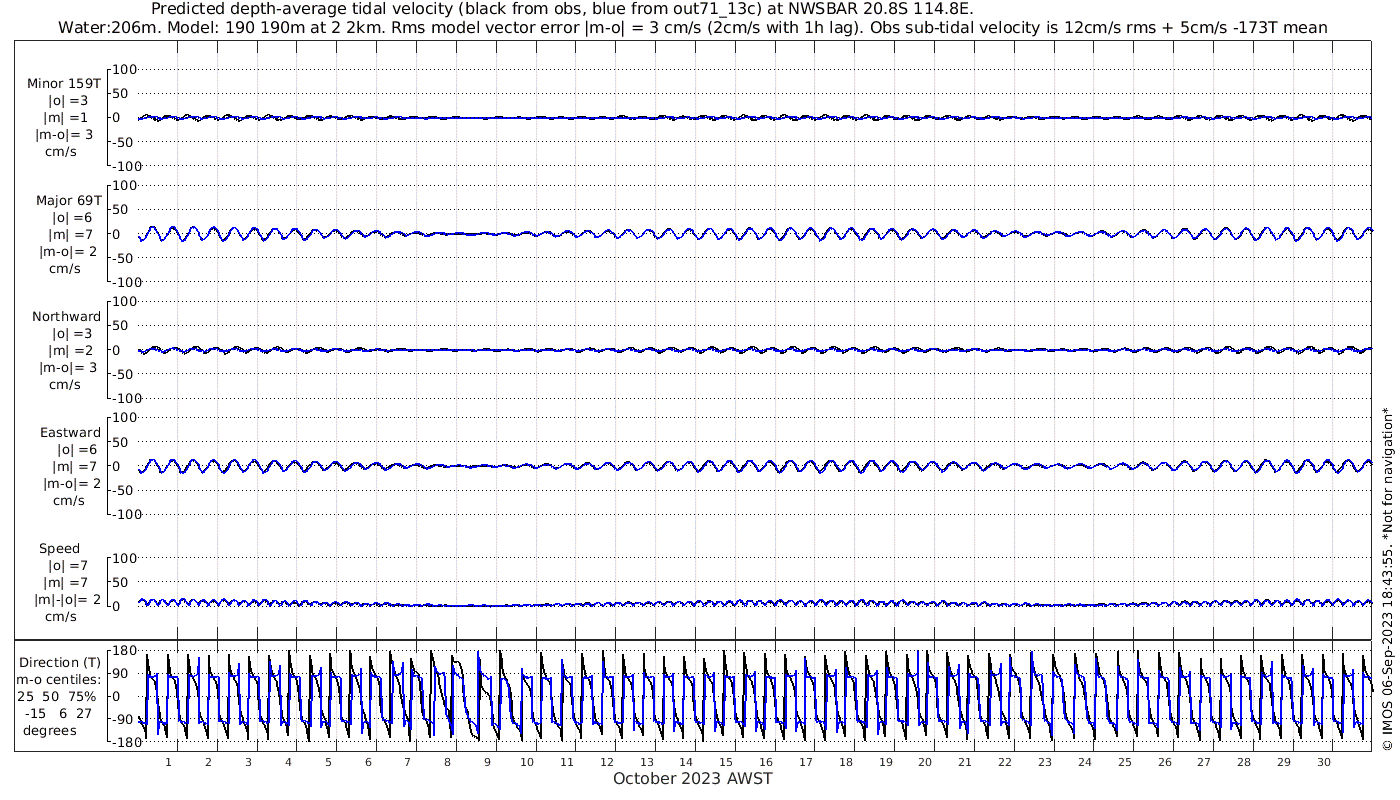Click "|o| =3" under Minor 159T
Screen dimensions: 1400x800
[x=68, y=101]
